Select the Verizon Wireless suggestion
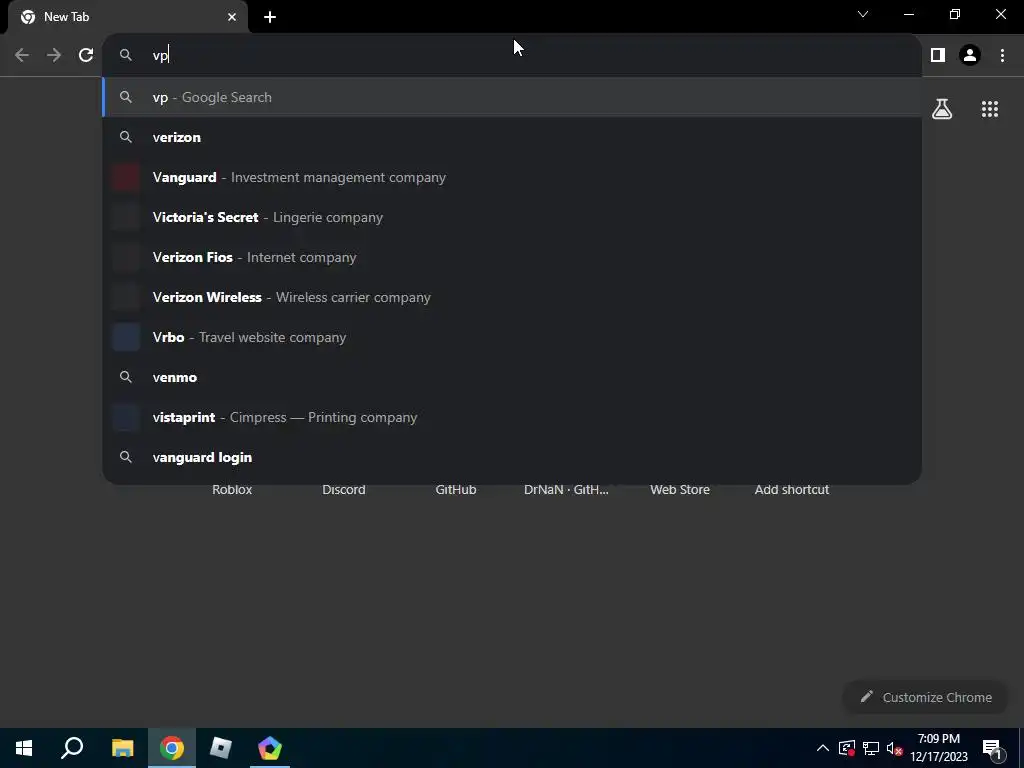The image size is (1024, 768). 512,297
